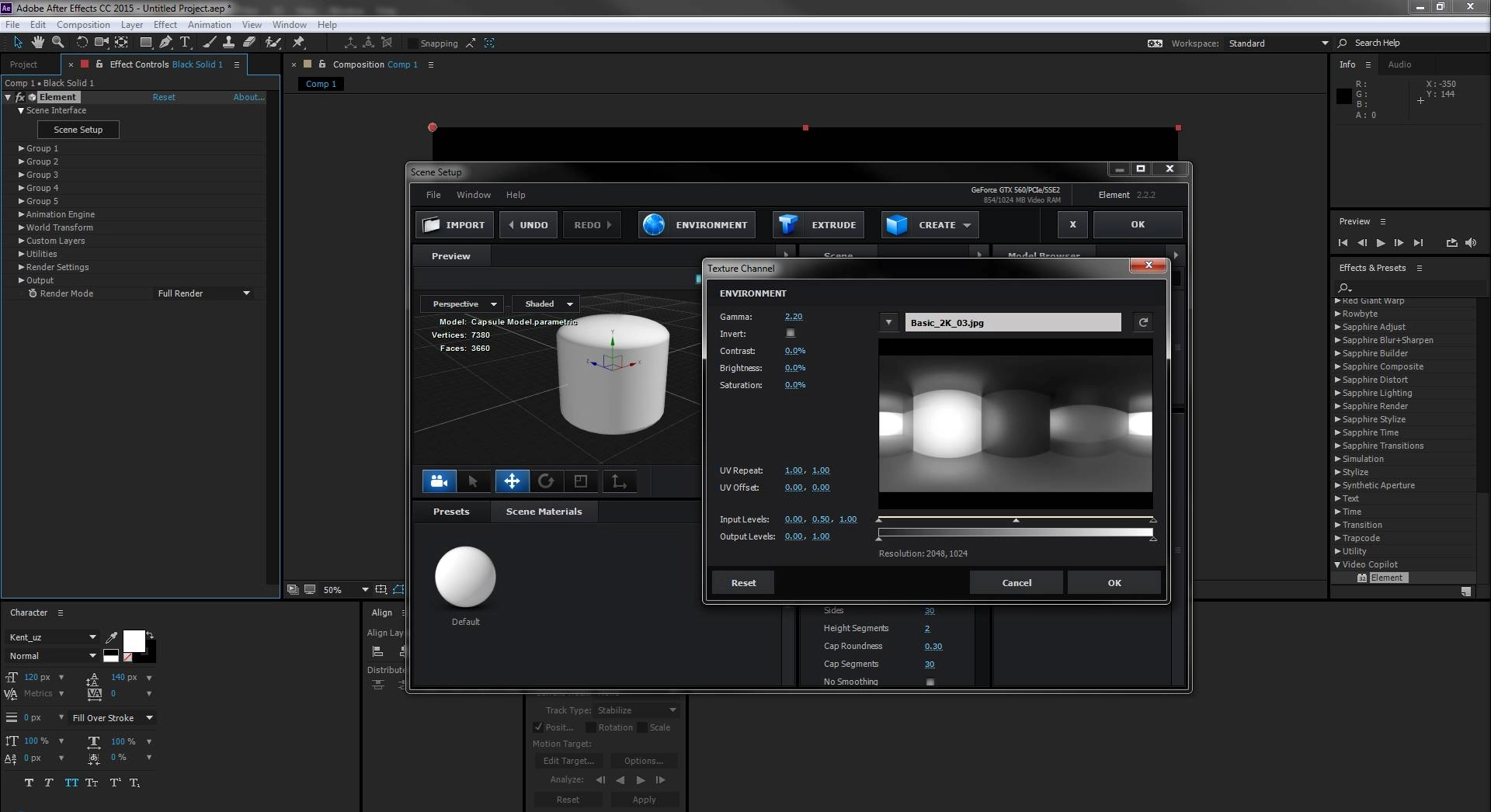Click the Superscript text button
This screenshot has height=812, width=1491.
(115, 783)
